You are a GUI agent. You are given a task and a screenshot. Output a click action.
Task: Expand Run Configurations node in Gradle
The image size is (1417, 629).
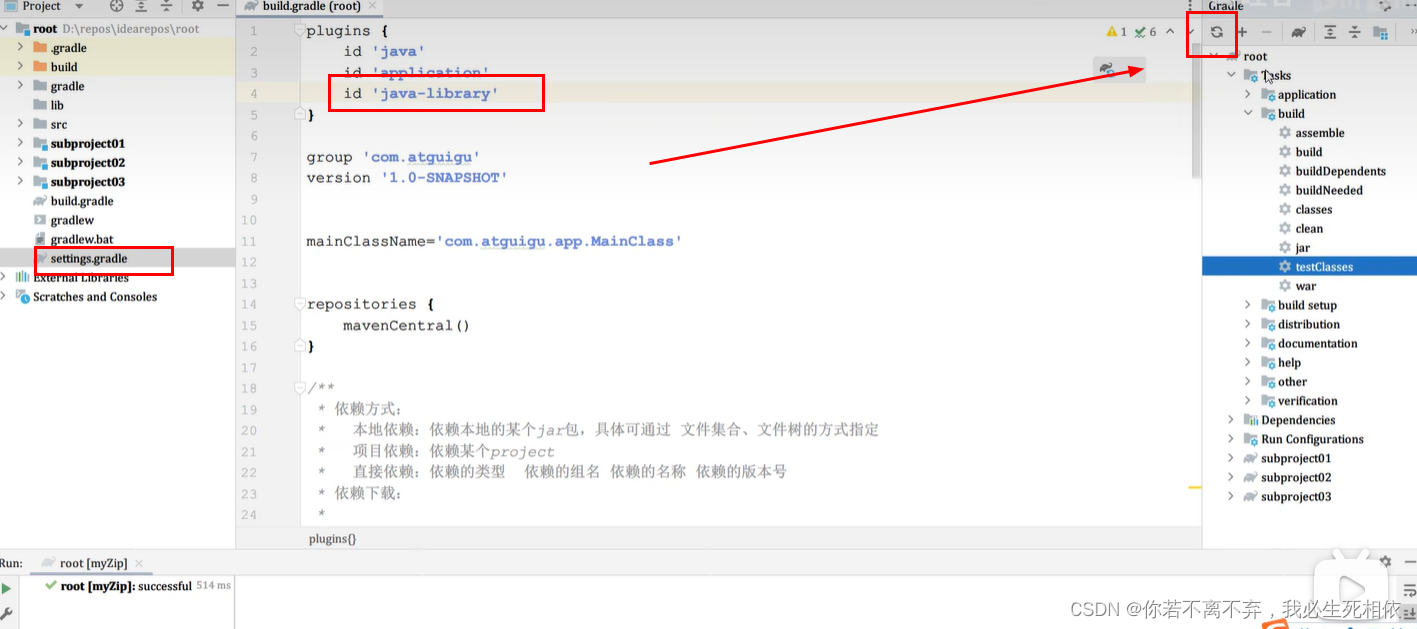1232,439
